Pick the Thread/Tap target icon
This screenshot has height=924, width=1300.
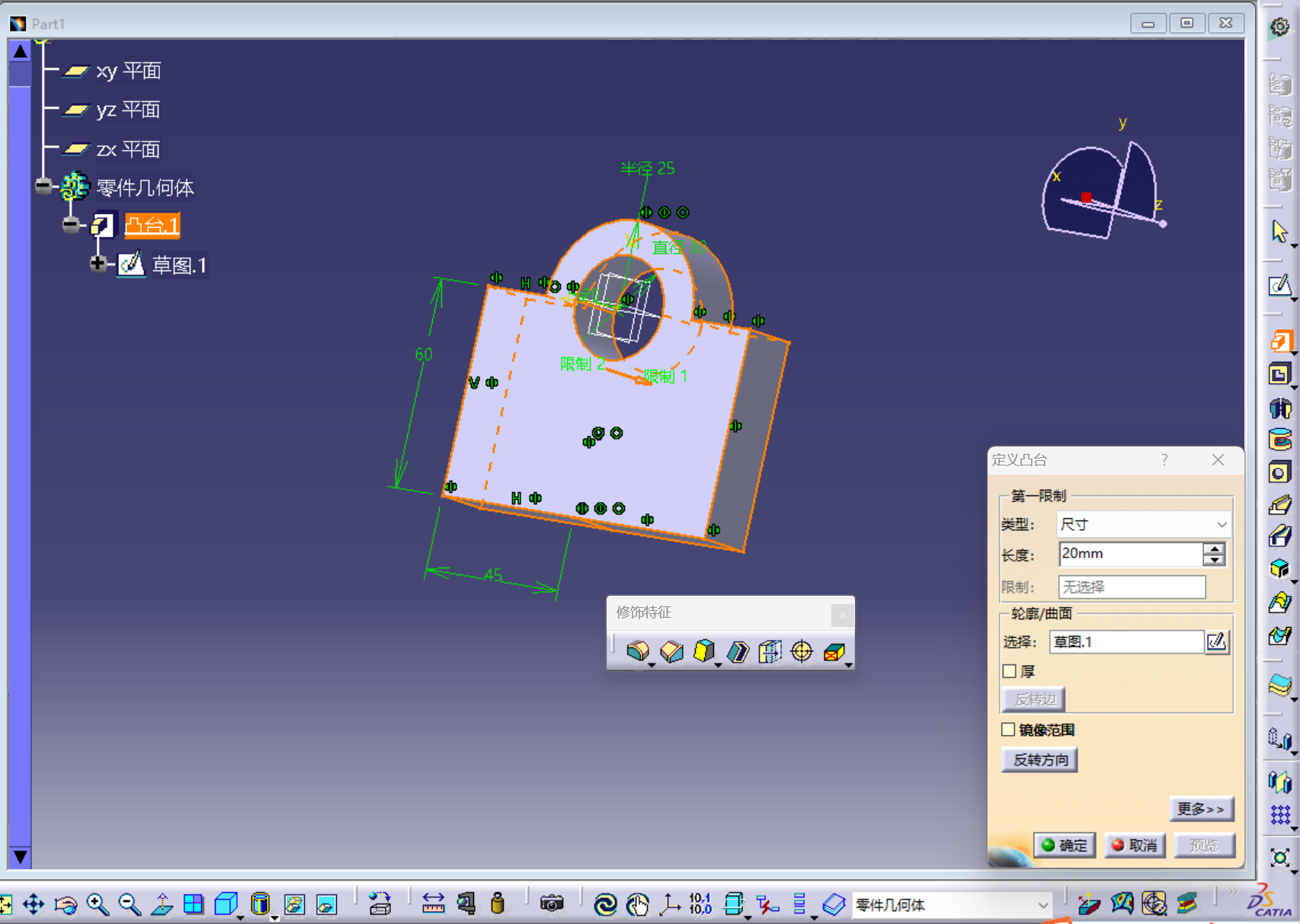click(x=802, y=651)
